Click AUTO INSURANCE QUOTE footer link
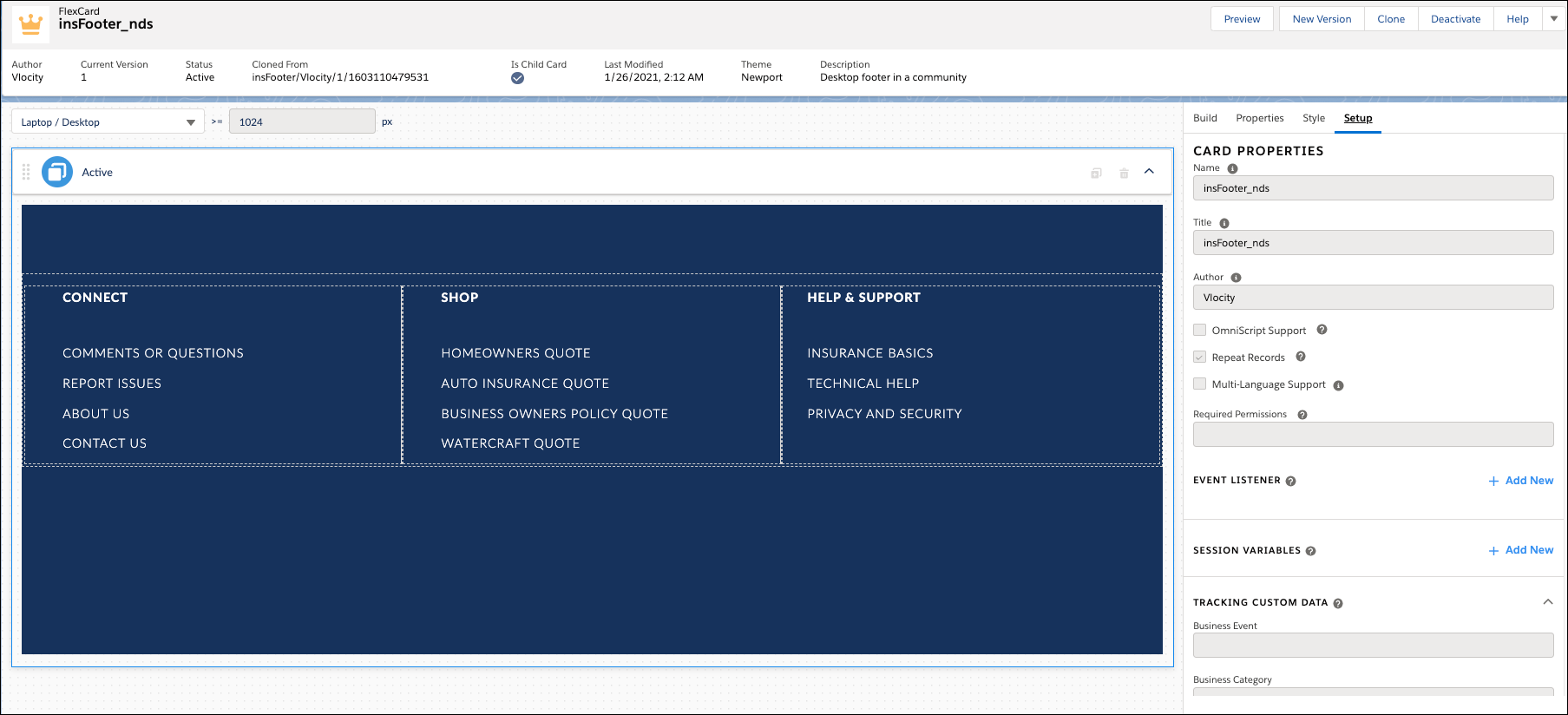1568x715 pixels. click(x=525, y=384)
